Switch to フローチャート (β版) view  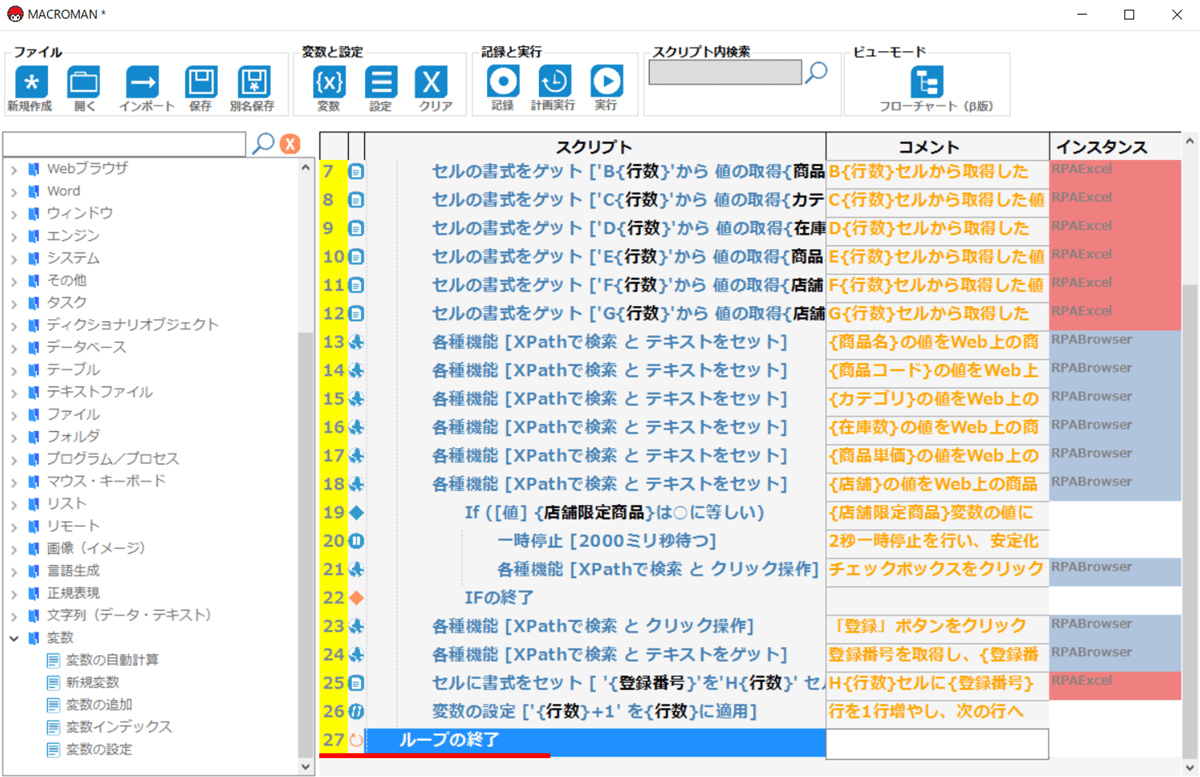[927, 82]
